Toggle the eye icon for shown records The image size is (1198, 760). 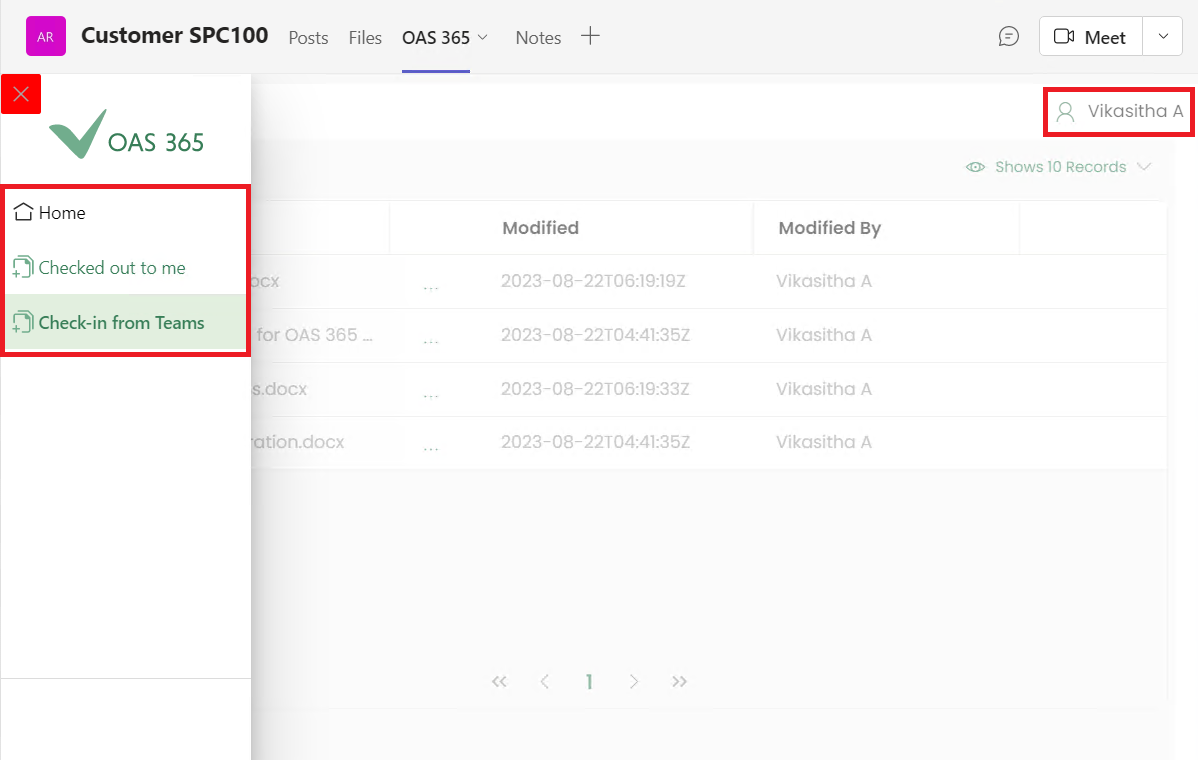point(975,167)
